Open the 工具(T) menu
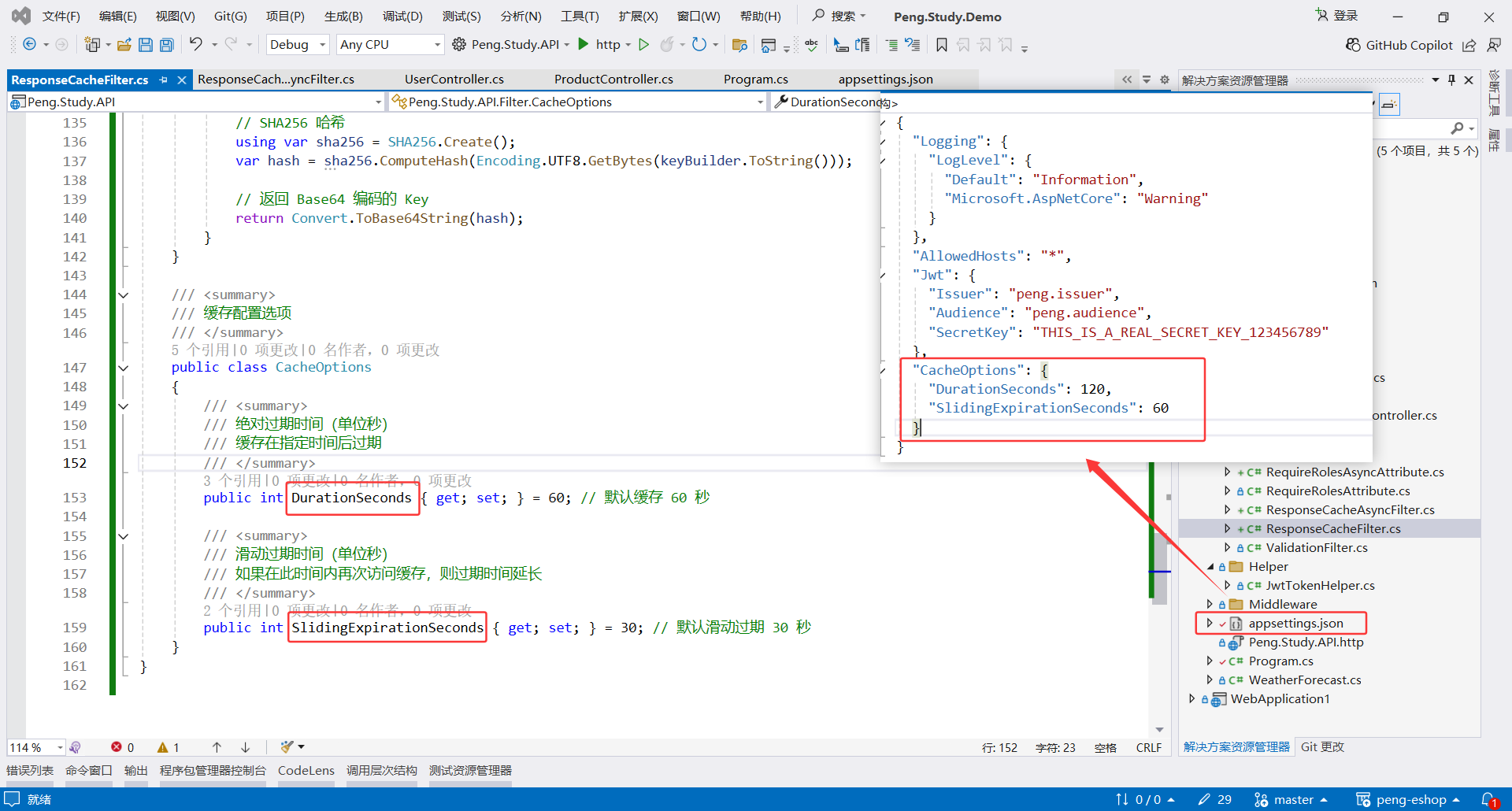Image resolution: width=1512 pixels, height=811 pixels. point(580,17)
